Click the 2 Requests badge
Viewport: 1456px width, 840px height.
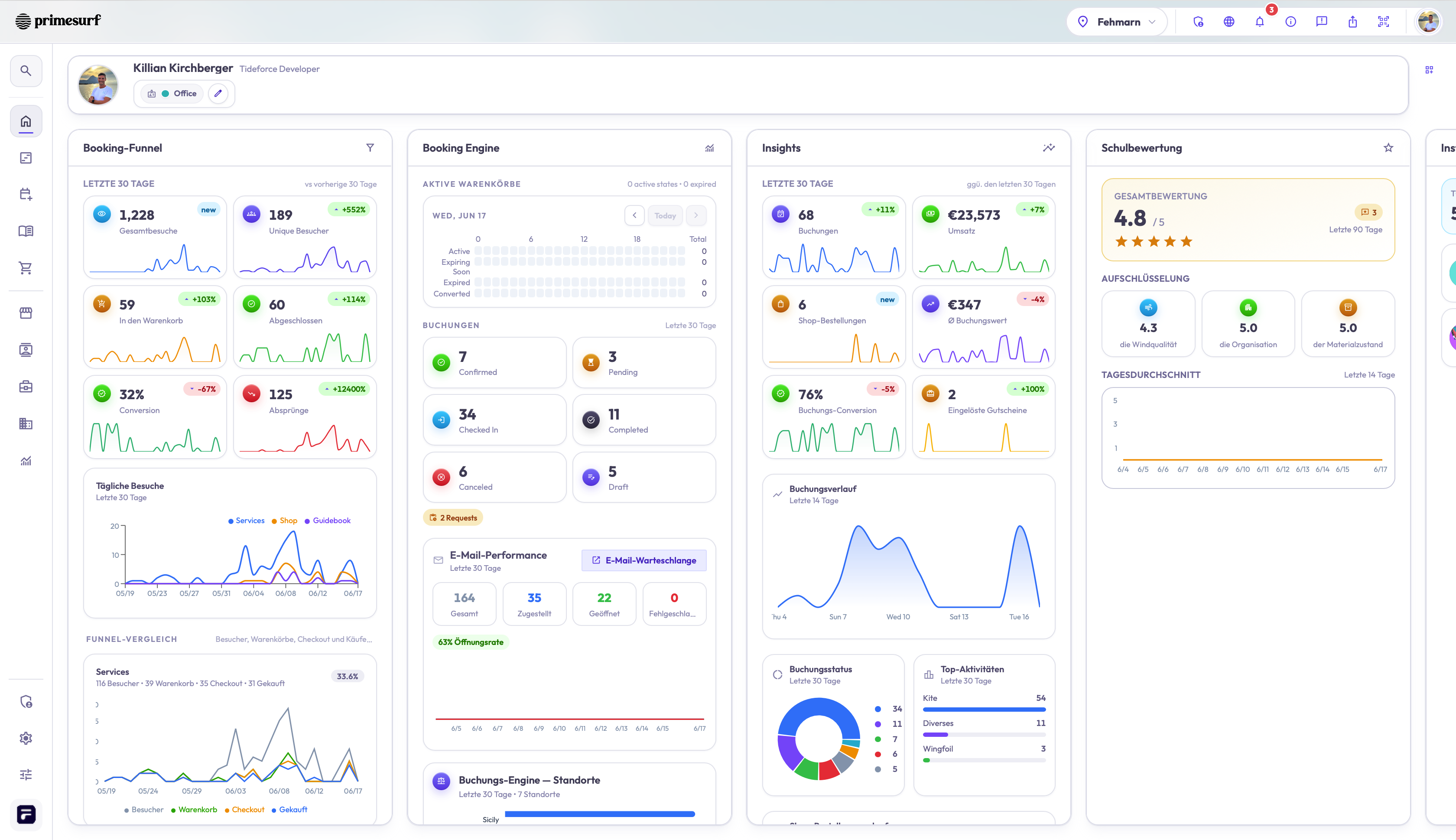[x=453, y=518]
